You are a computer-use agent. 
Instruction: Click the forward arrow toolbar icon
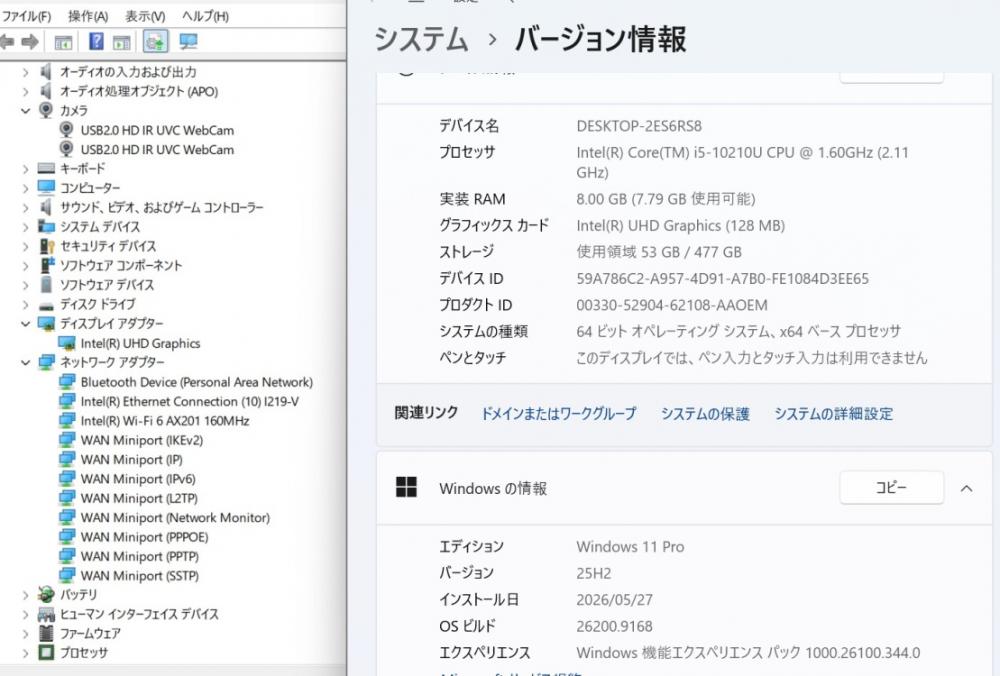(29, 42)
